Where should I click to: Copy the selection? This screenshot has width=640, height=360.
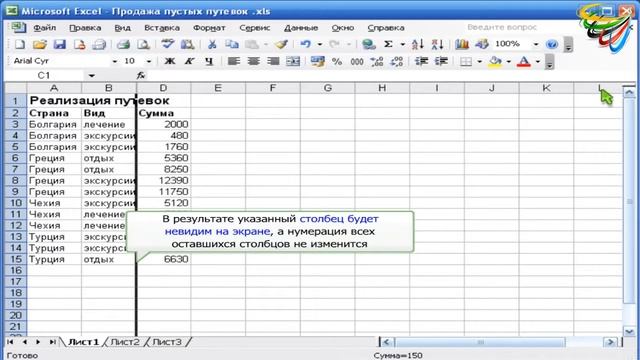pyautogui.click(x=232, y=44)
